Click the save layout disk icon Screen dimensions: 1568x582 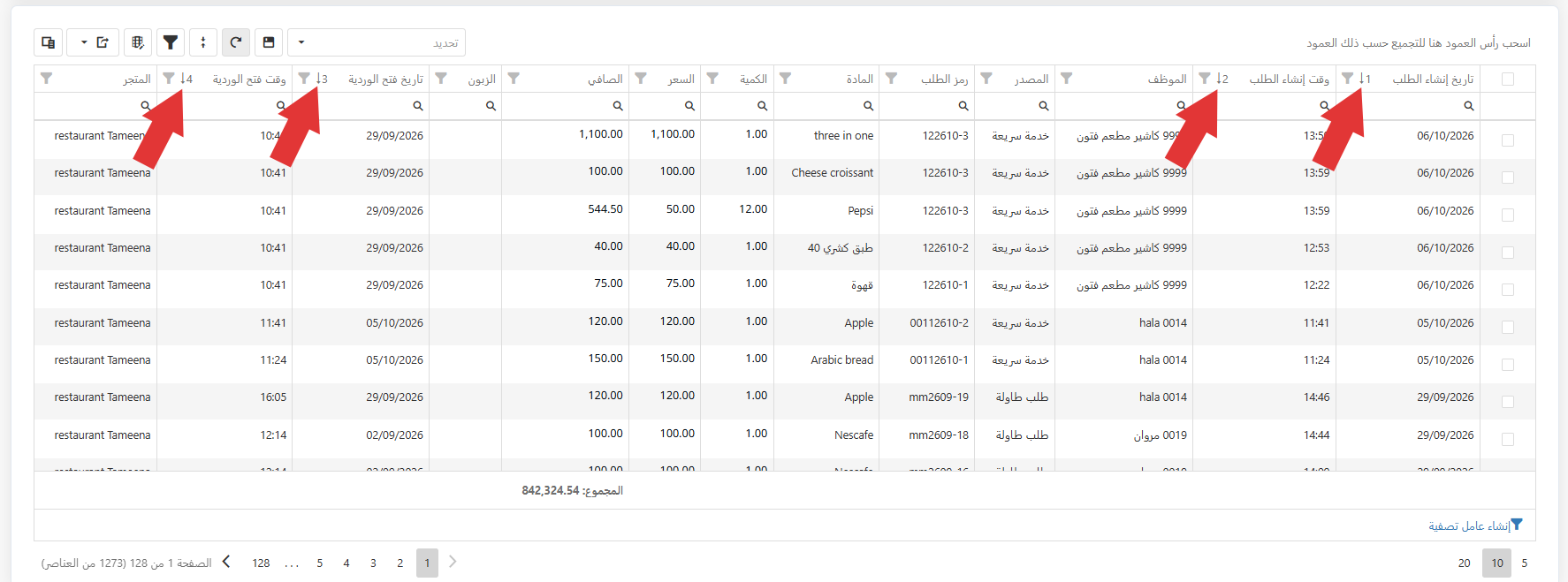coord(269,42)
